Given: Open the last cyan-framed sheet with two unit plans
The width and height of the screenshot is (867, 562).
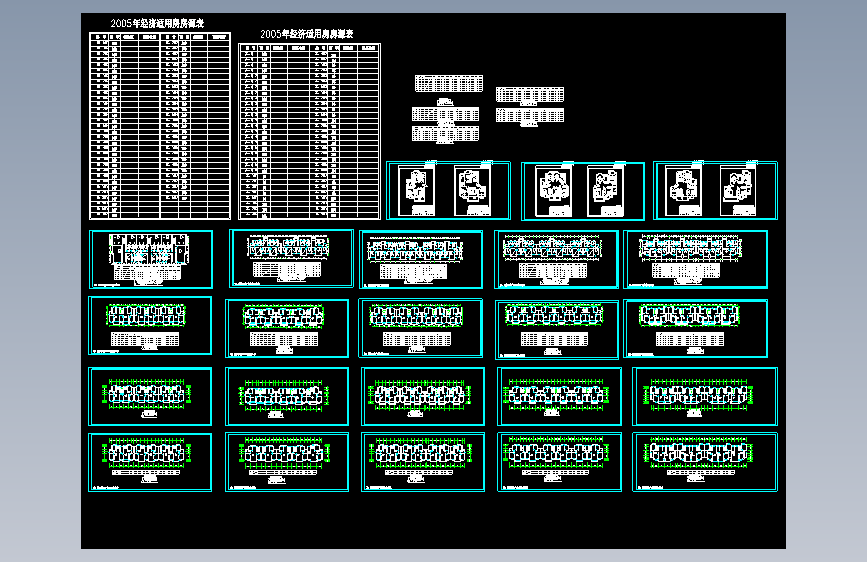Looking at the screenshot, I should pyautogui.click(x=715, y=190).
